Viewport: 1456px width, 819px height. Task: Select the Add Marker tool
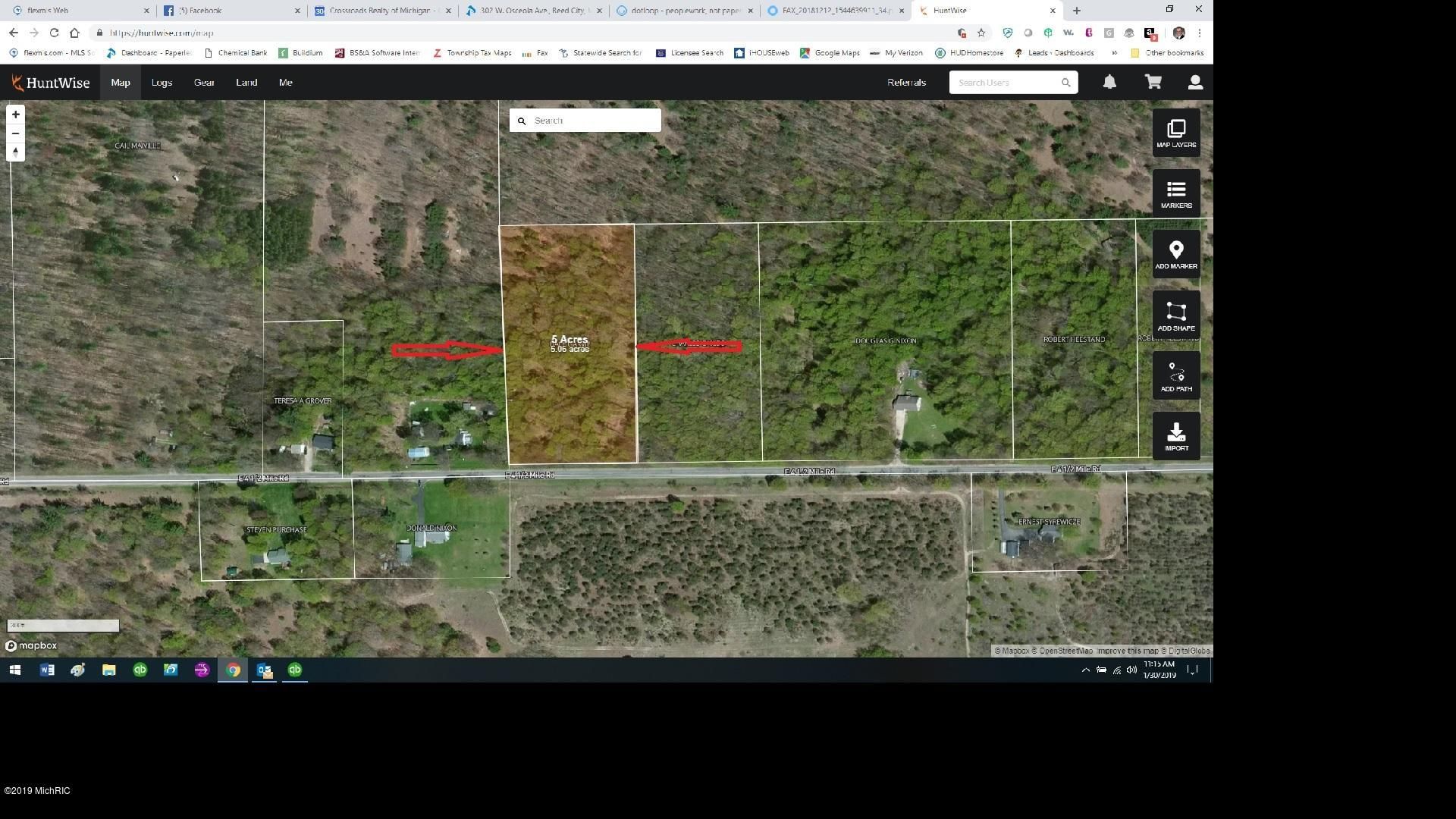(1176, 253)
